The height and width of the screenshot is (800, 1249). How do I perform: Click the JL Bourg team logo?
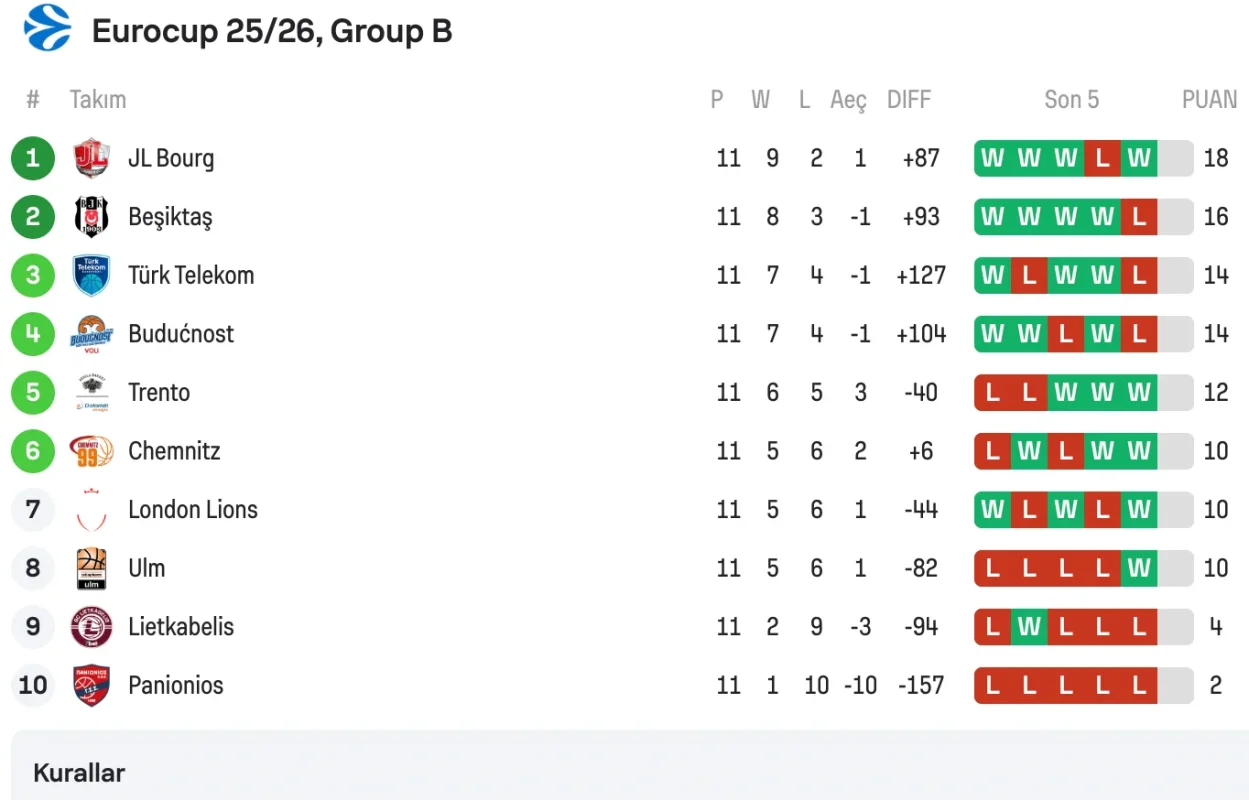click(x=91, y=158)
